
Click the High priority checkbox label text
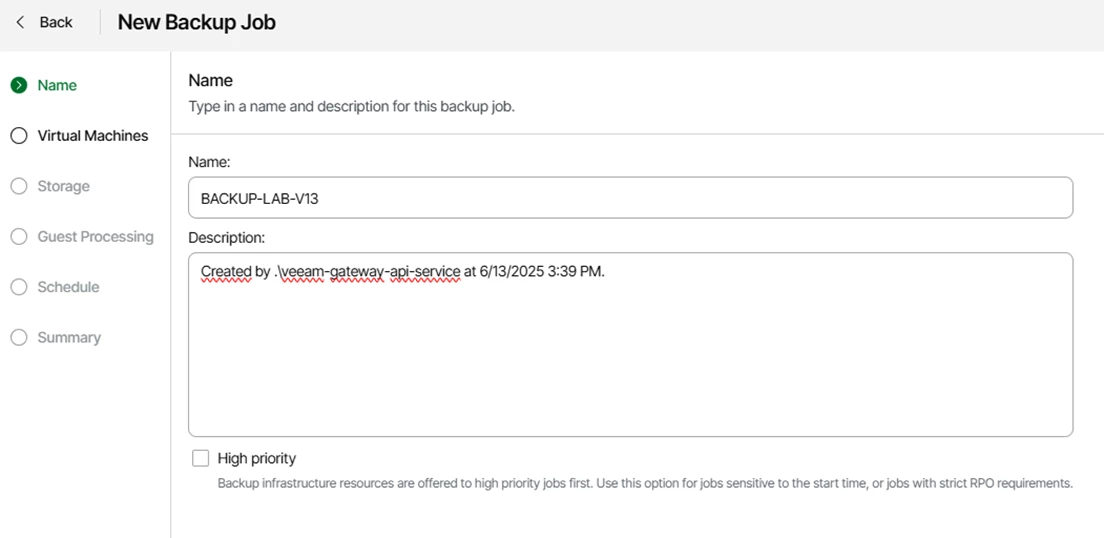coord(257,458)
